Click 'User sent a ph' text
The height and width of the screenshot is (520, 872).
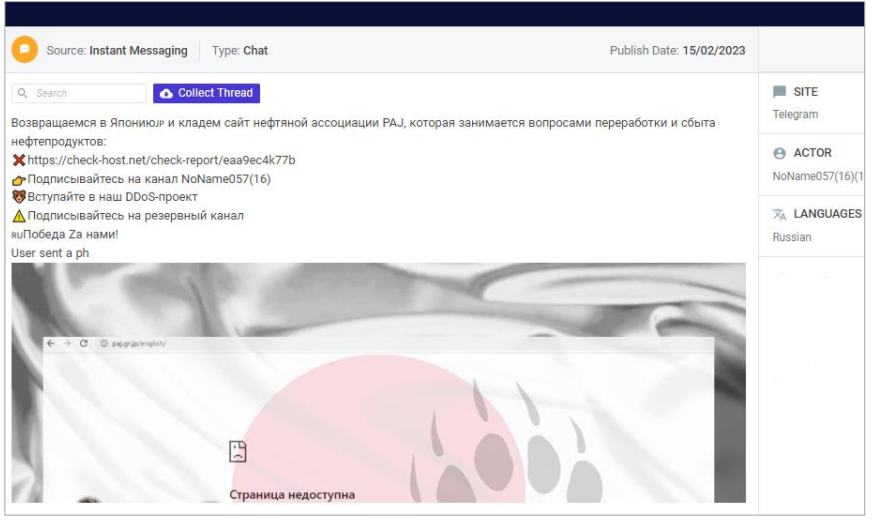(50, 253)
